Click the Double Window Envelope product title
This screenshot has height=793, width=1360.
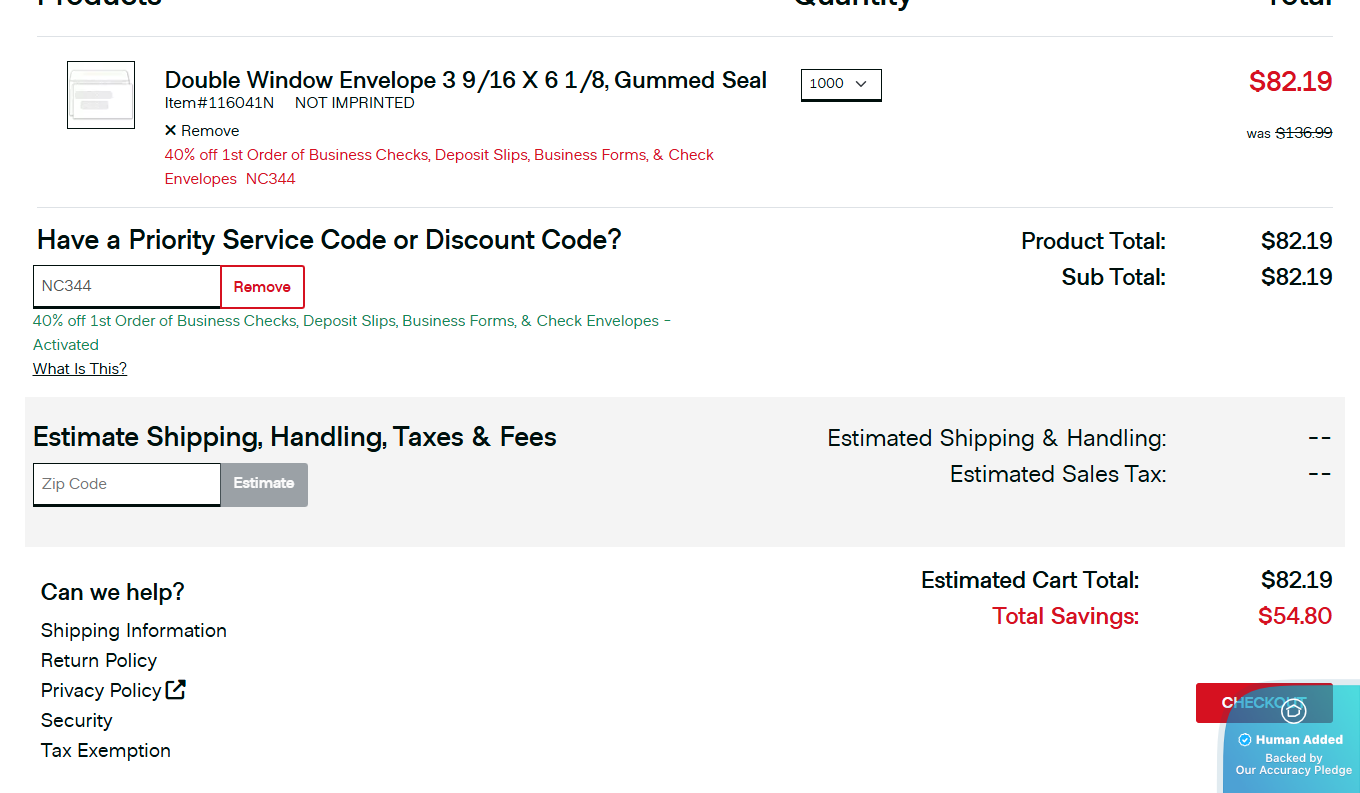[x=465, y=79]
